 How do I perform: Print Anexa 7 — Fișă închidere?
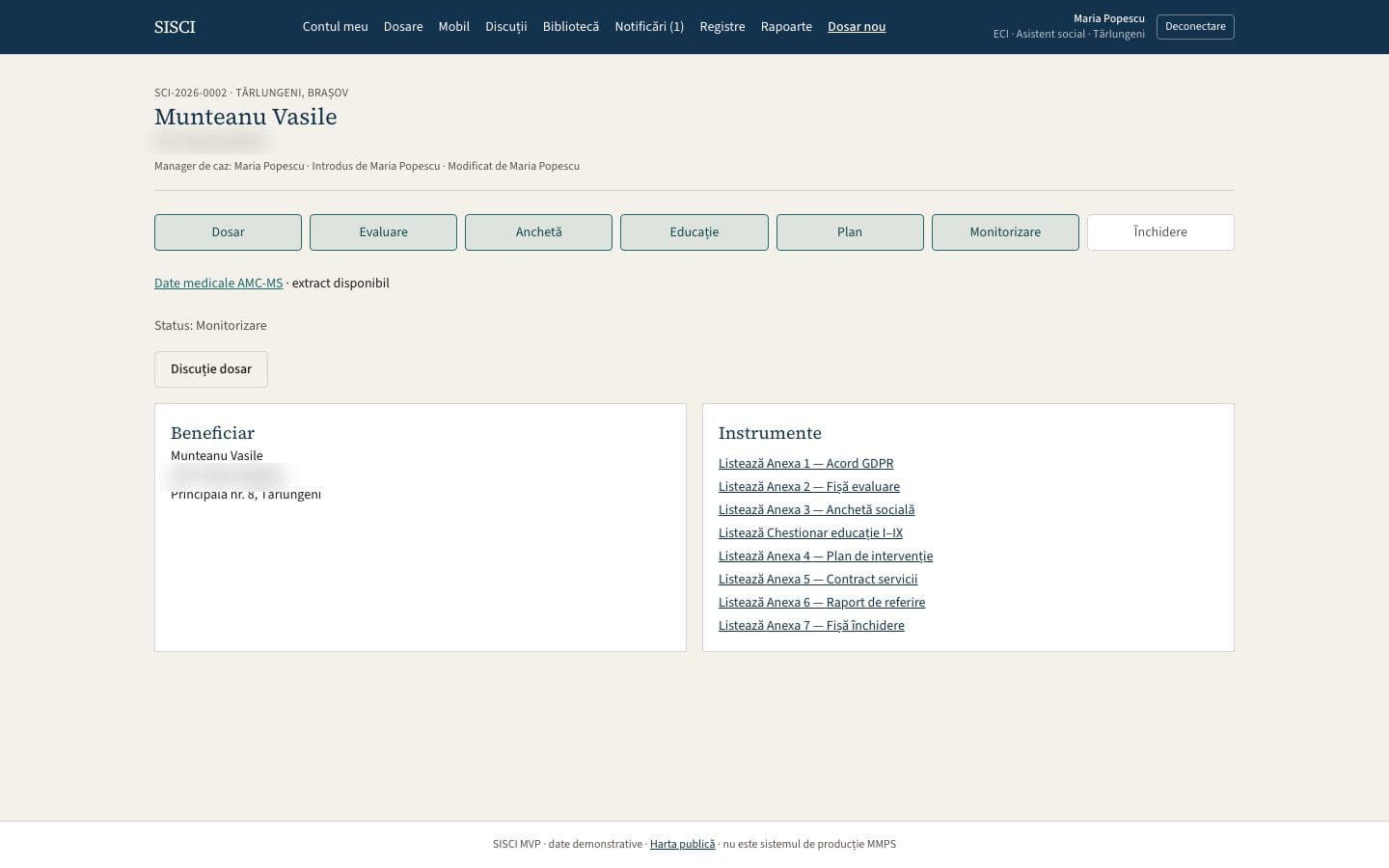pyautogui.click(x=811, y=626)
